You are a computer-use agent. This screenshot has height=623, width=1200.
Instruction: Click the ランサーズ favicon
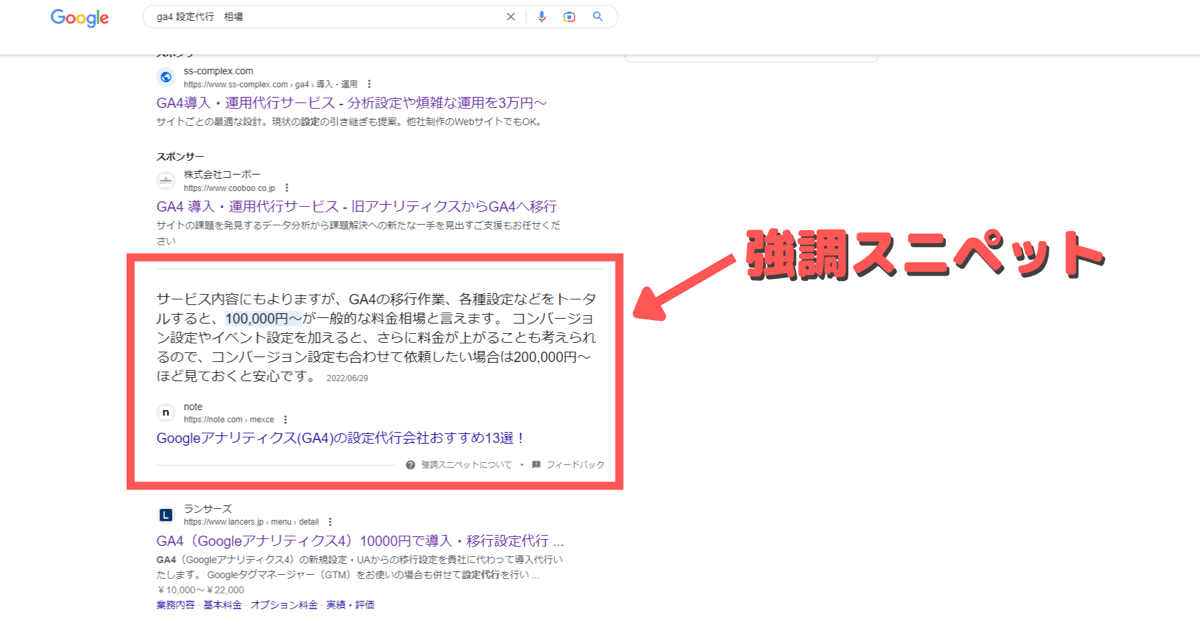coord(166,515)
